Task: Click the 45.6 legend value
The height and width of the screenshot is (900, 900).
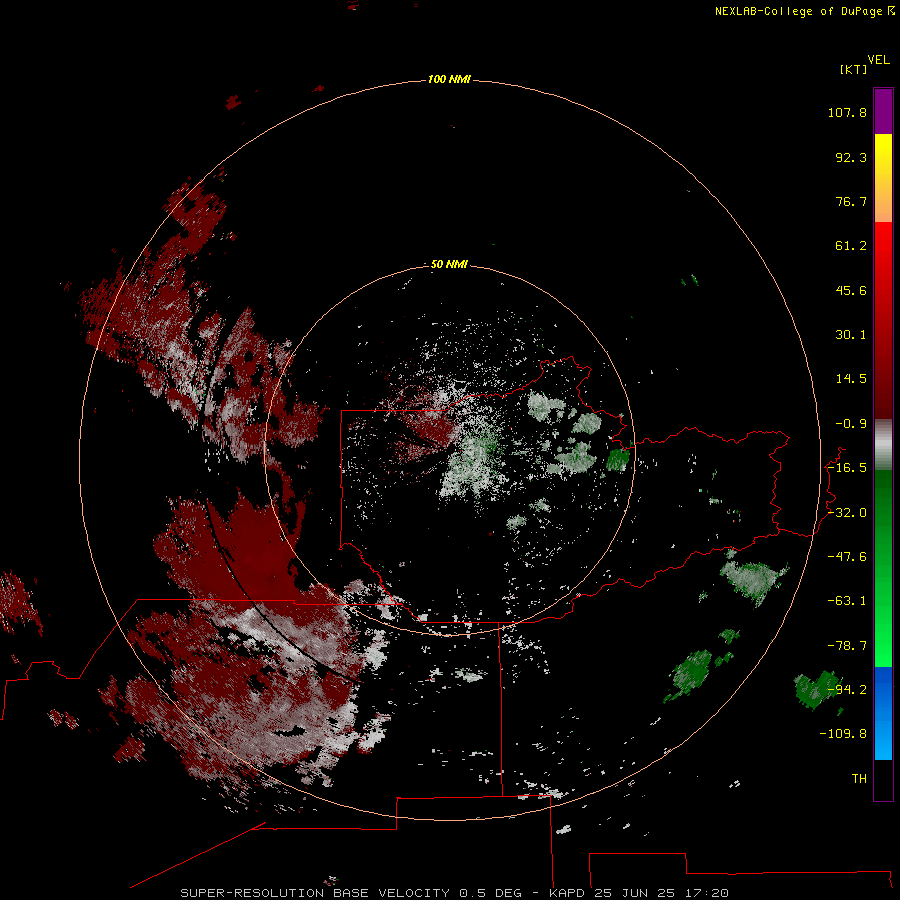Action: 851,290
